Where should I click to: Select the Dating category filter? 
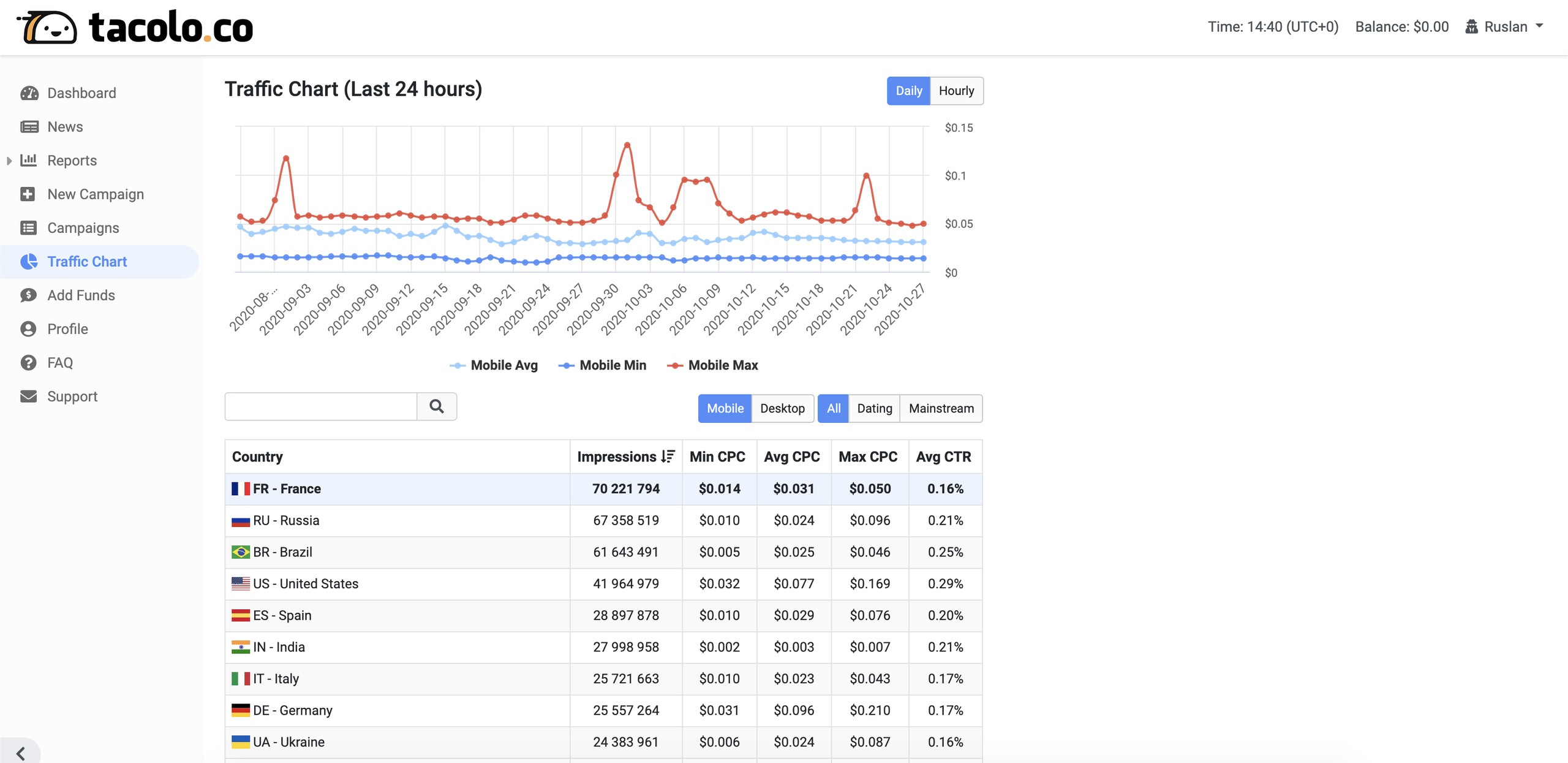coord(873,408)
